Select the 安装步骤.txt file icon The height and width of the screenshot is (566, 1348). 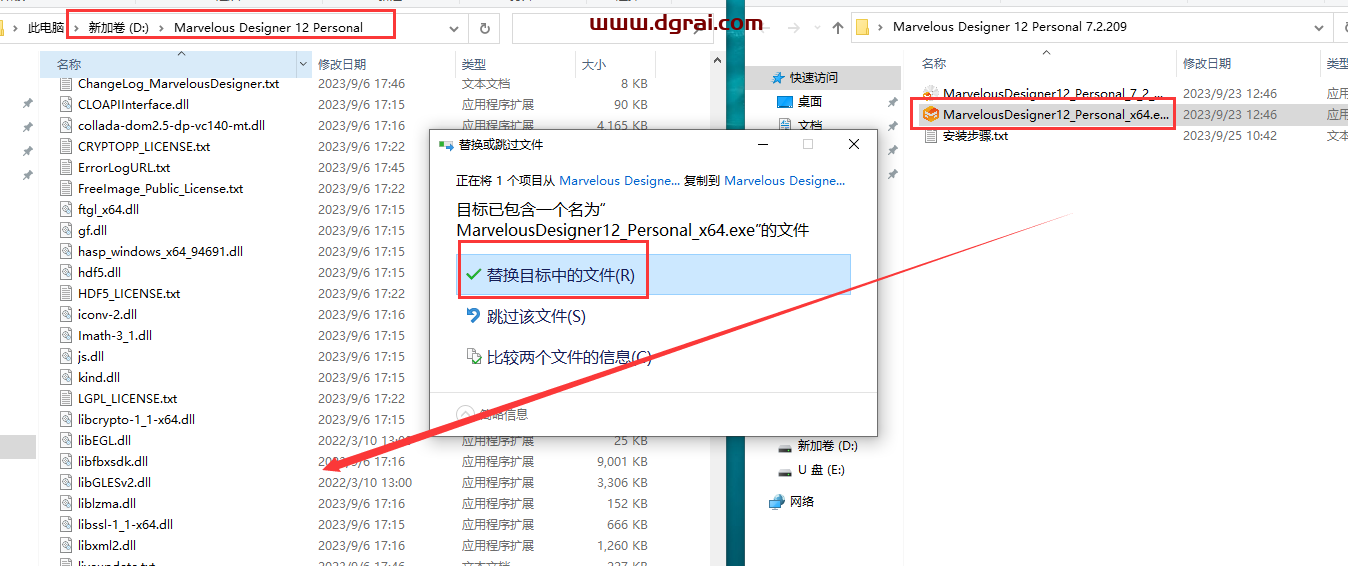(x=931, y=136)
